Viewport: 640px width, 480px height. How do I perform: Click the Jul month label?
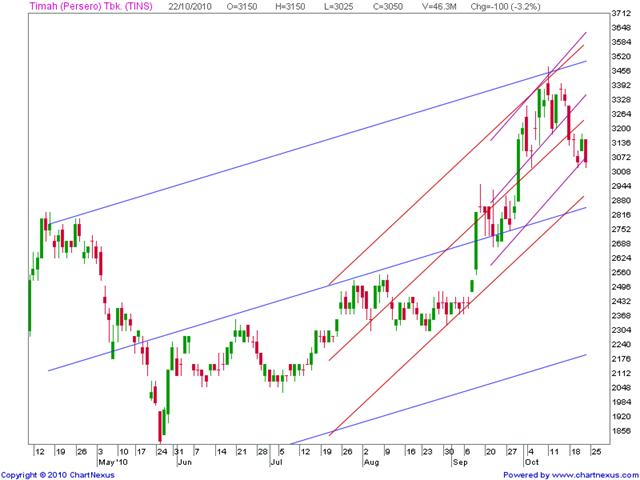(x=276, y=462)
